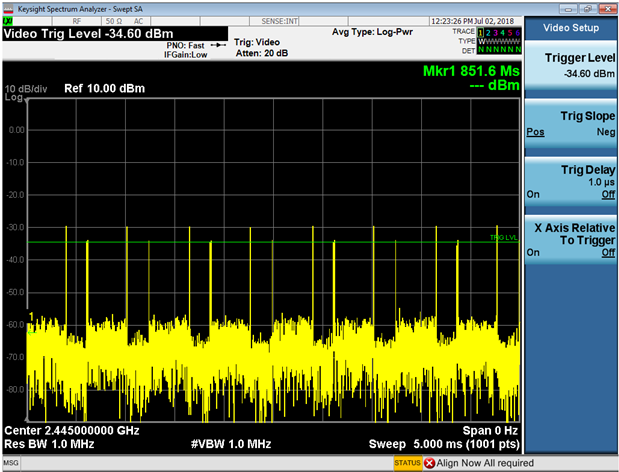
Task: Toggle X Axis Relative To Trigger softkey
Action: click(571, 240)
